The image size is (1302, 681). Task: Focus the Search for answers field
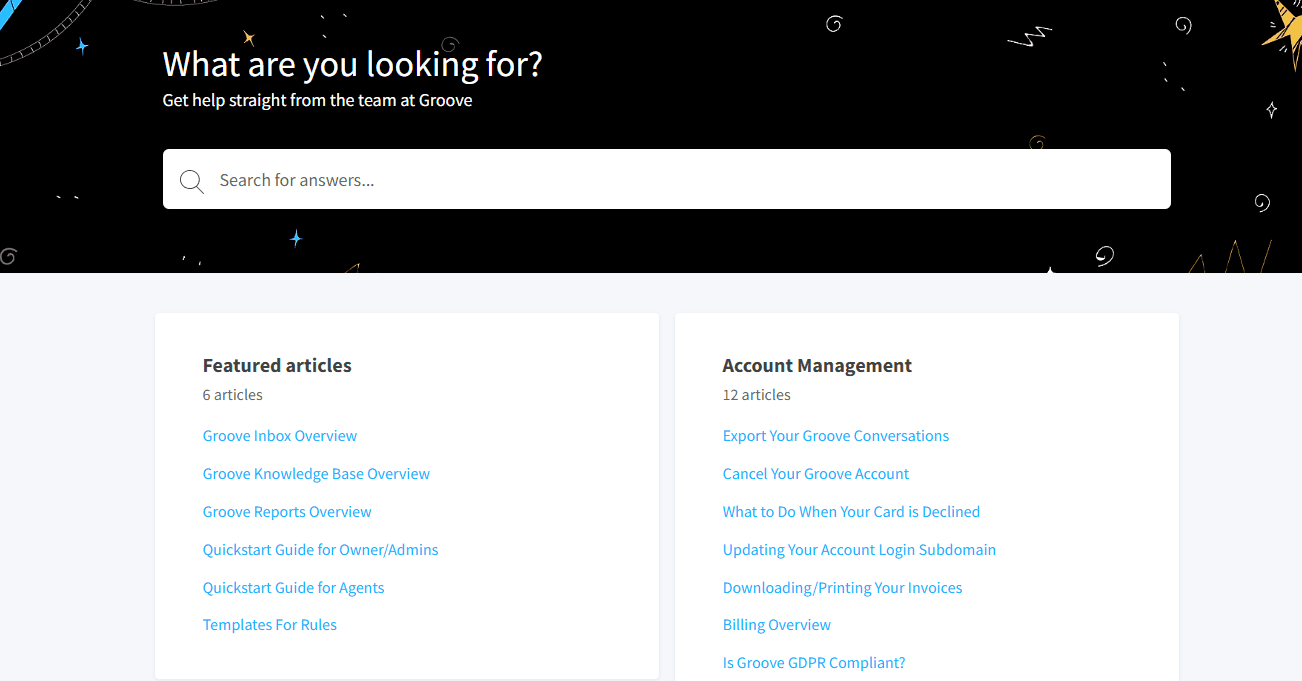pos(680,180)
